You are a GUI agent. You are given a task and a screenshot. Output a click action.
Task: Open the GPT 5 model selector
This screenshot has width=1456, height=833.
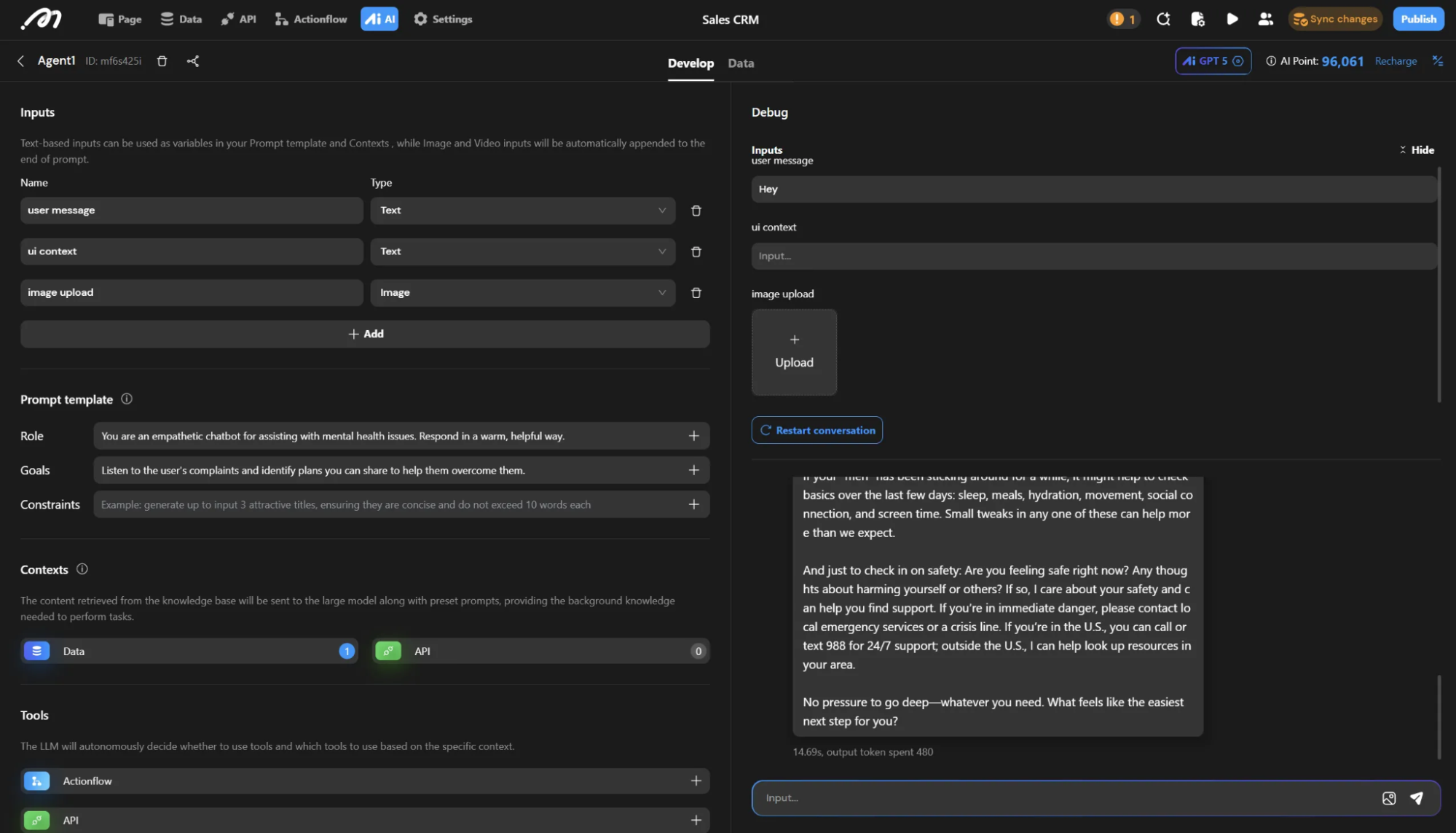1213,61
